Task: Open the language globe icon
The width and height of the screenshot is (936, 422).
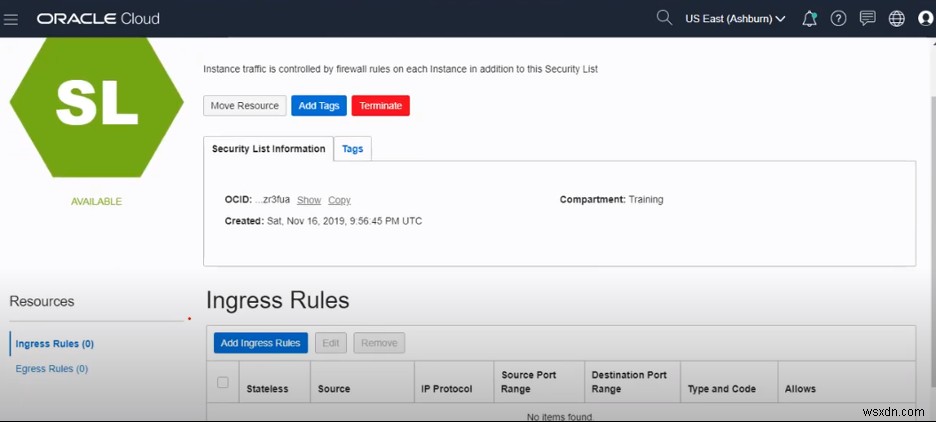Action: click(x=897, y=19)
